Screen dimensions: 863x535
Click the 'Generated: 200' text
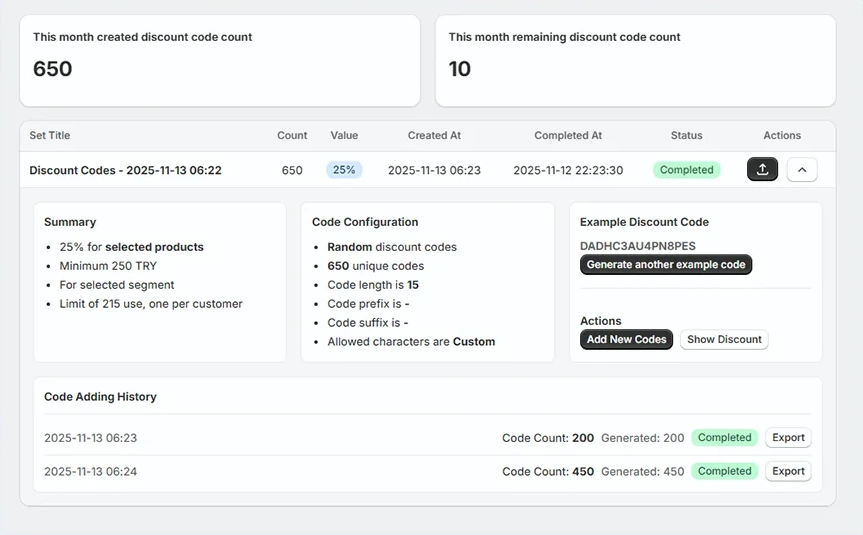[x=642, y=438]
